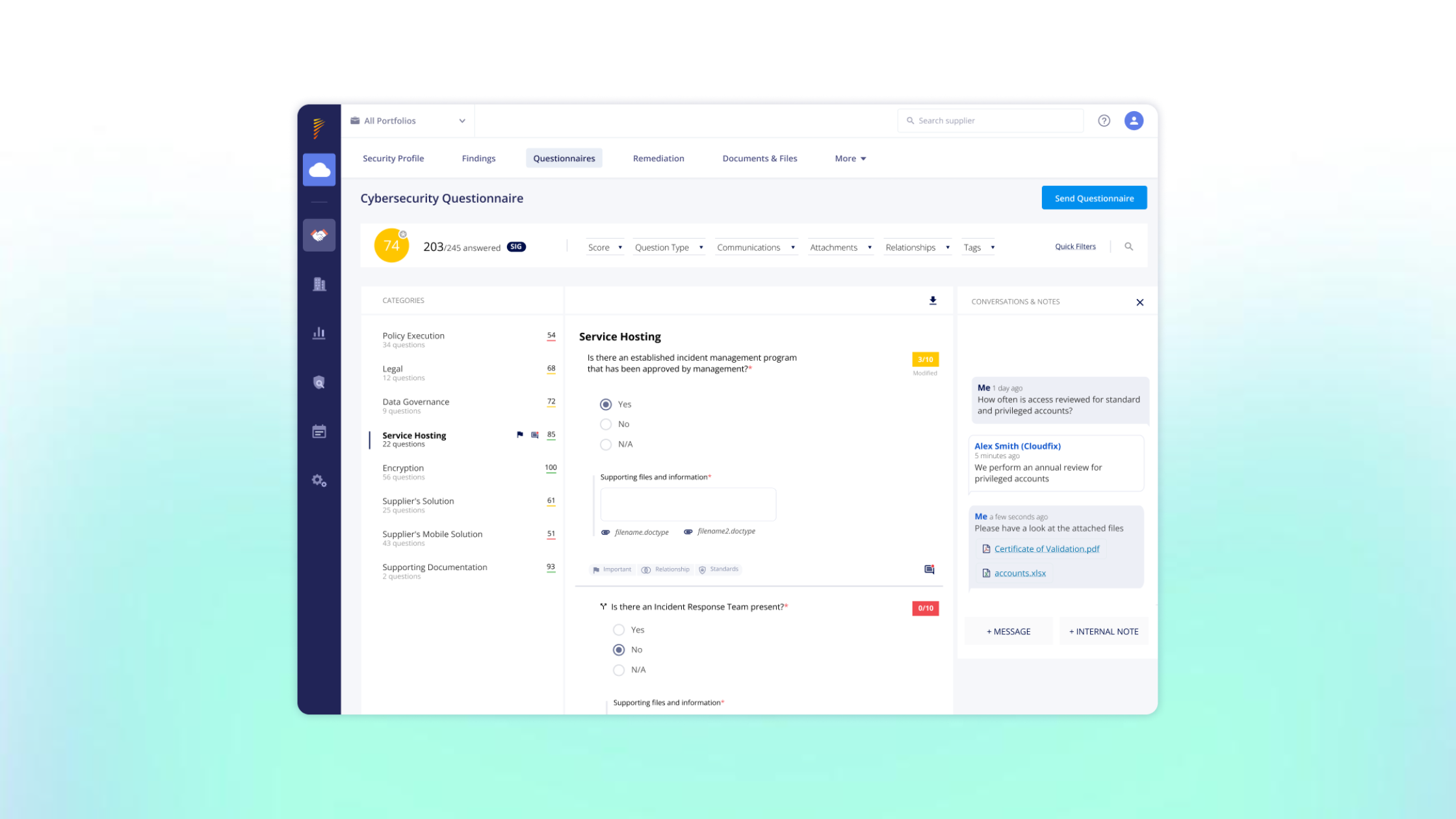Screen dimensions: 1456x819
Task: Open the Score filter dropdown
Action: [x=605, y=248]
